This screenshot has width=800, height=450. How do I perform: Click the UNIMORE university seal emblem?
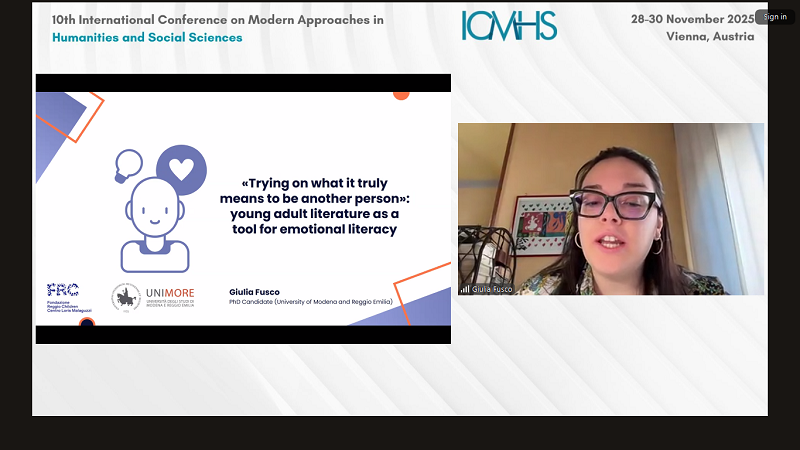[127, 296]
